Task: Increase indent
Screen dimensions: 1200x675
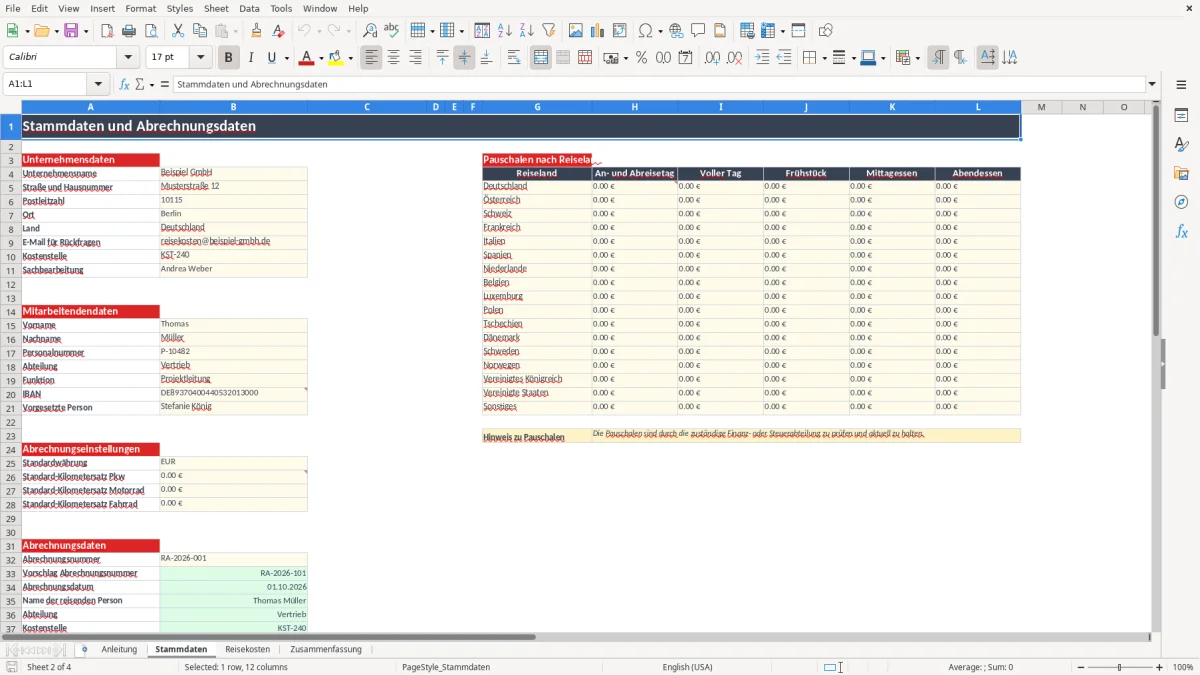Action: coord(762,58)
